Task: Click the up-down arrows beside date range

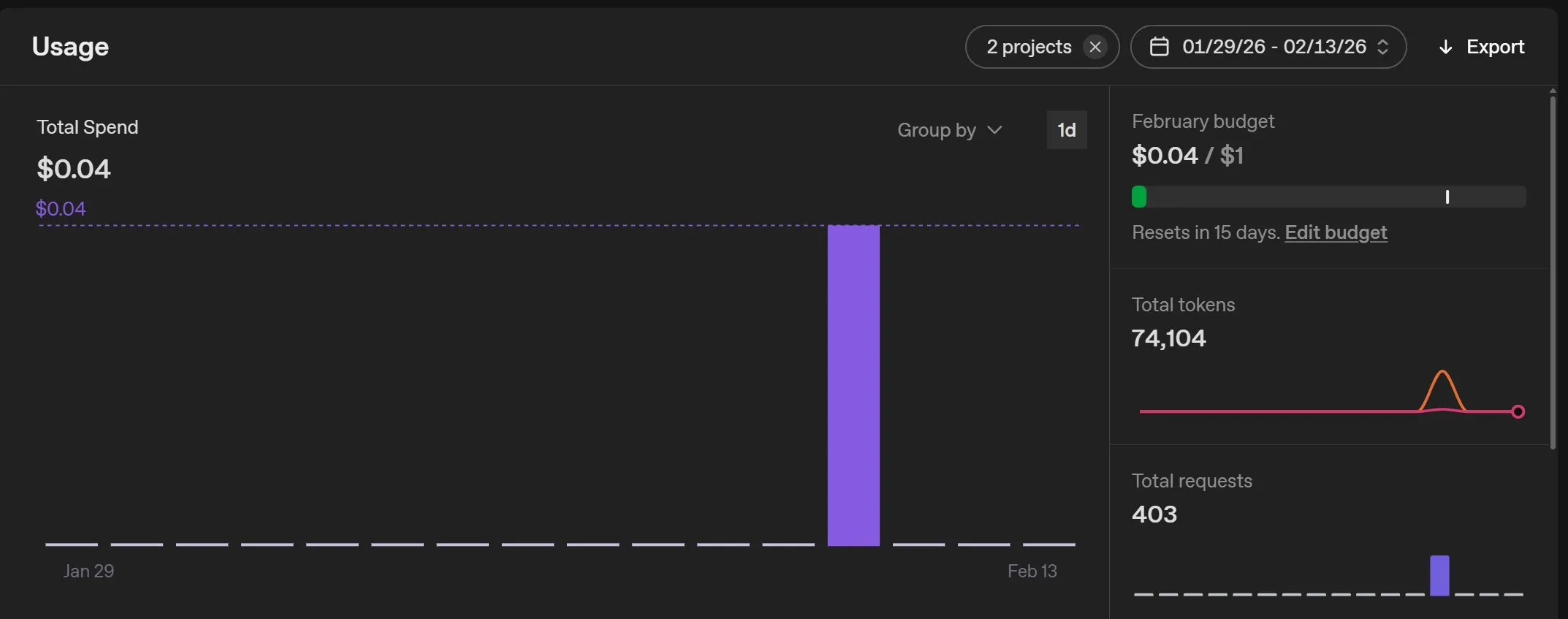Action: coord(1382,47)
